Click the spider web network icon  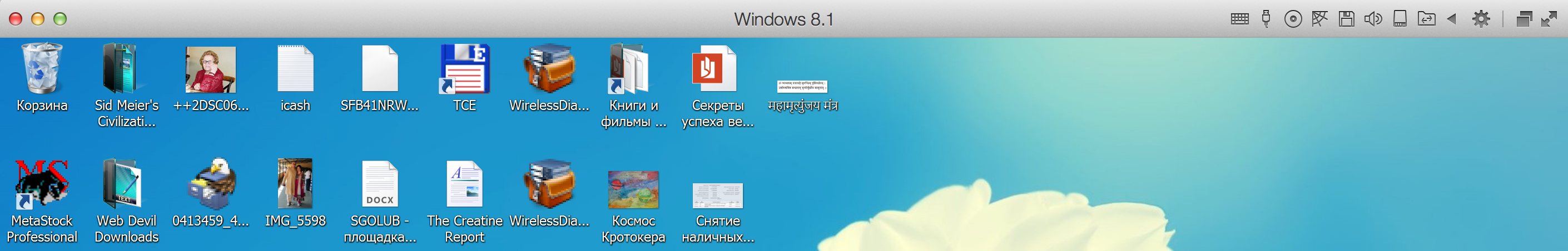click(1319, 19)
